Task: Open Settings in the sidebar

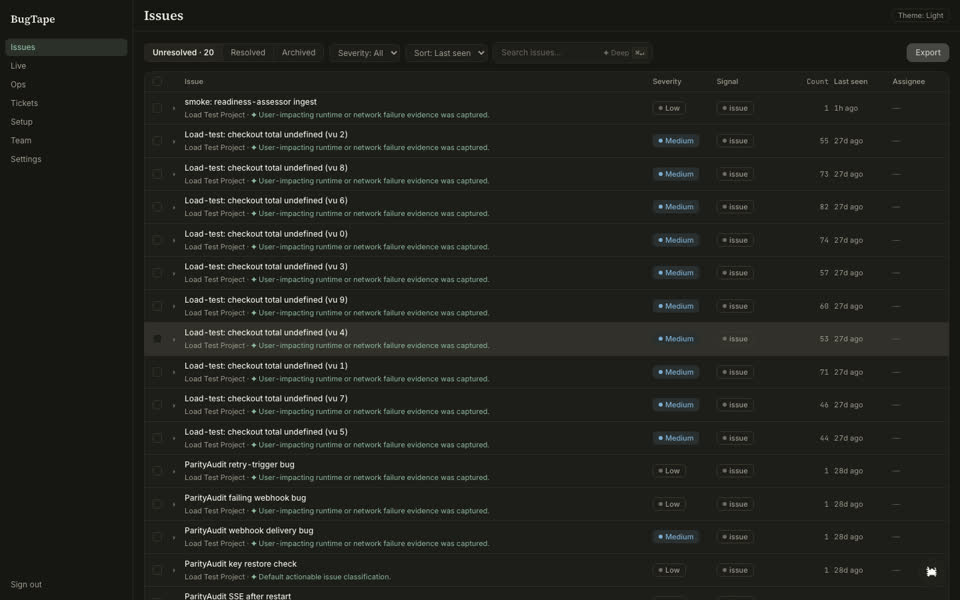Action: (x=66, y=159)
